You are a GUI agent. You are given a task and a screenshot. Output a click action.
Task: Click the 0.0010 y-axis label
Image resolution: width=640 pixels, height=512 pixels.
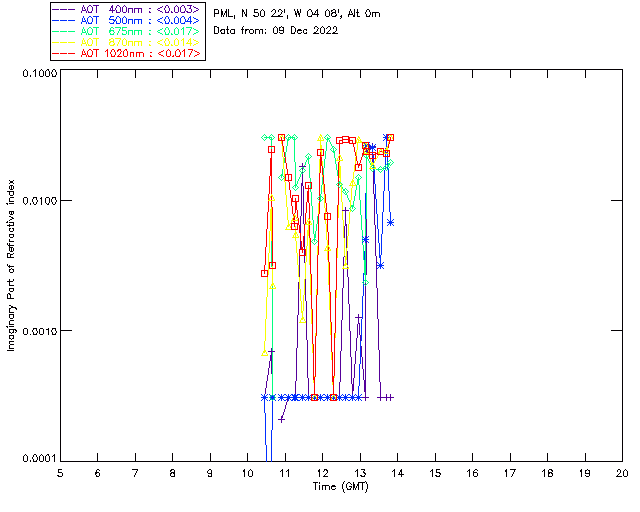39,331
